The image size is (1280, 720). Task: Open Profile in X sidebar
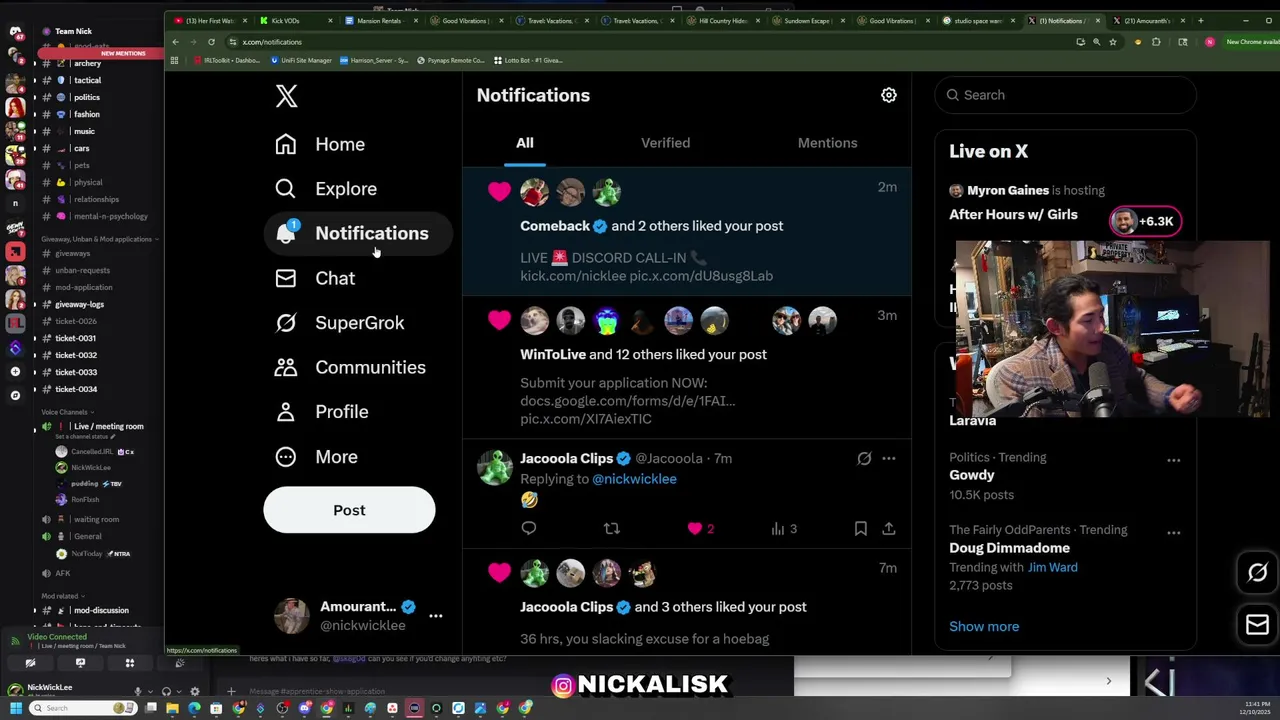click(322, 412)
